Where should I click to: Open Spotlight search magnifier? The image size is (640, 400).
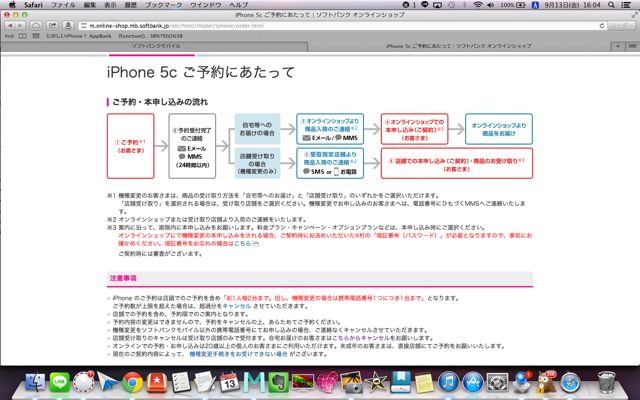pyautogui.click(x=611, y=5)
